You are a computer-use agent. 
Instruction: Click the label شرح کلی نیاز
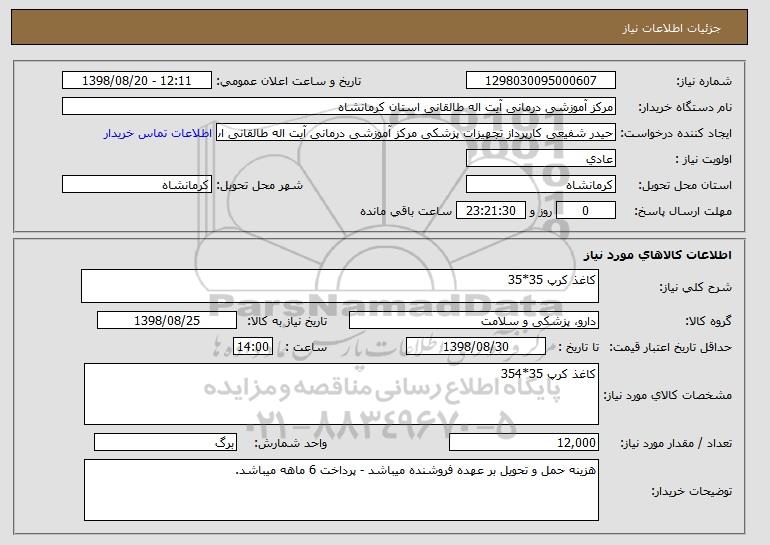click(695, 287)
